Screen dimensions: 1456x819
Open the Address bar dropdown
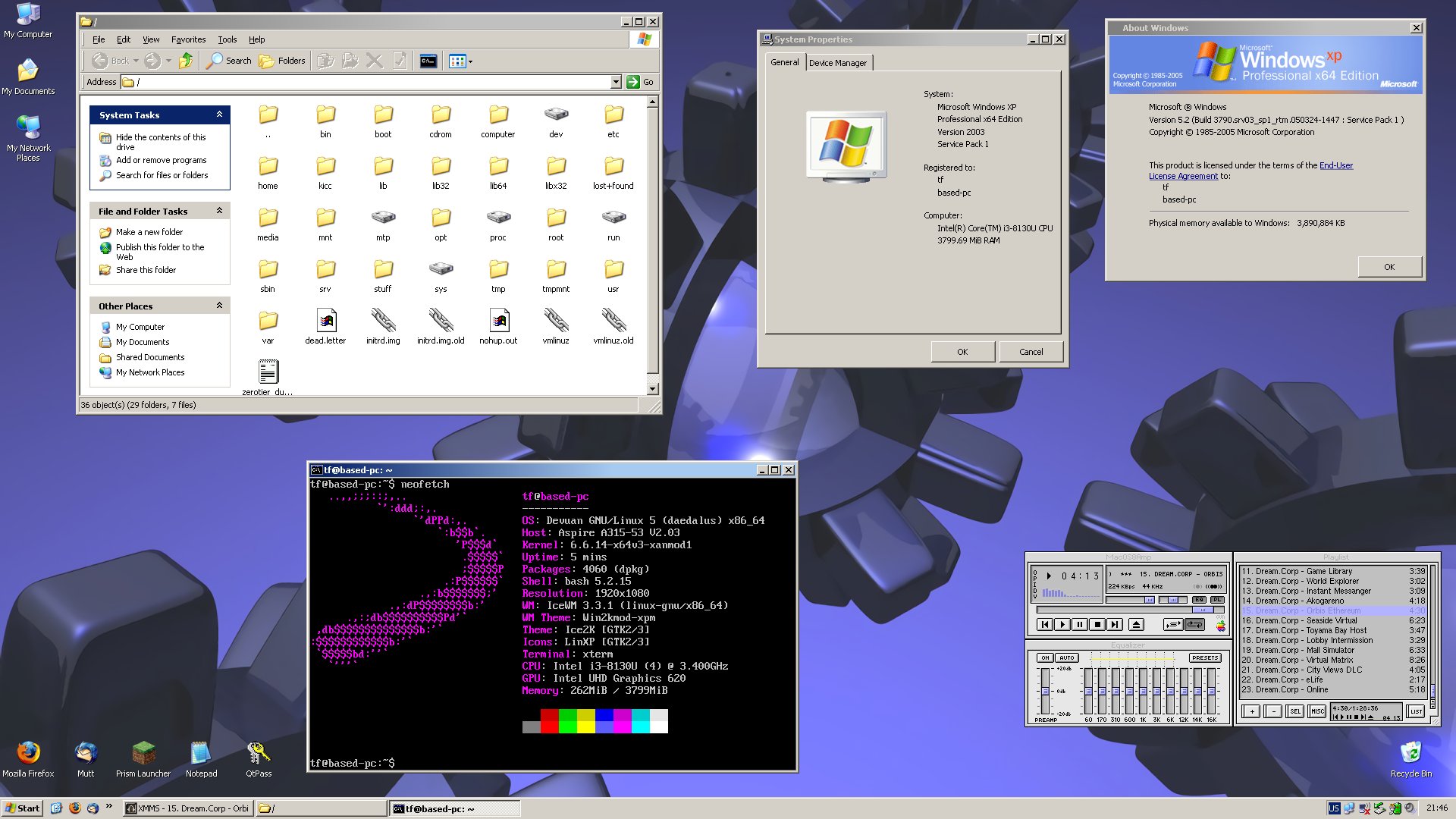pos(617,82)
